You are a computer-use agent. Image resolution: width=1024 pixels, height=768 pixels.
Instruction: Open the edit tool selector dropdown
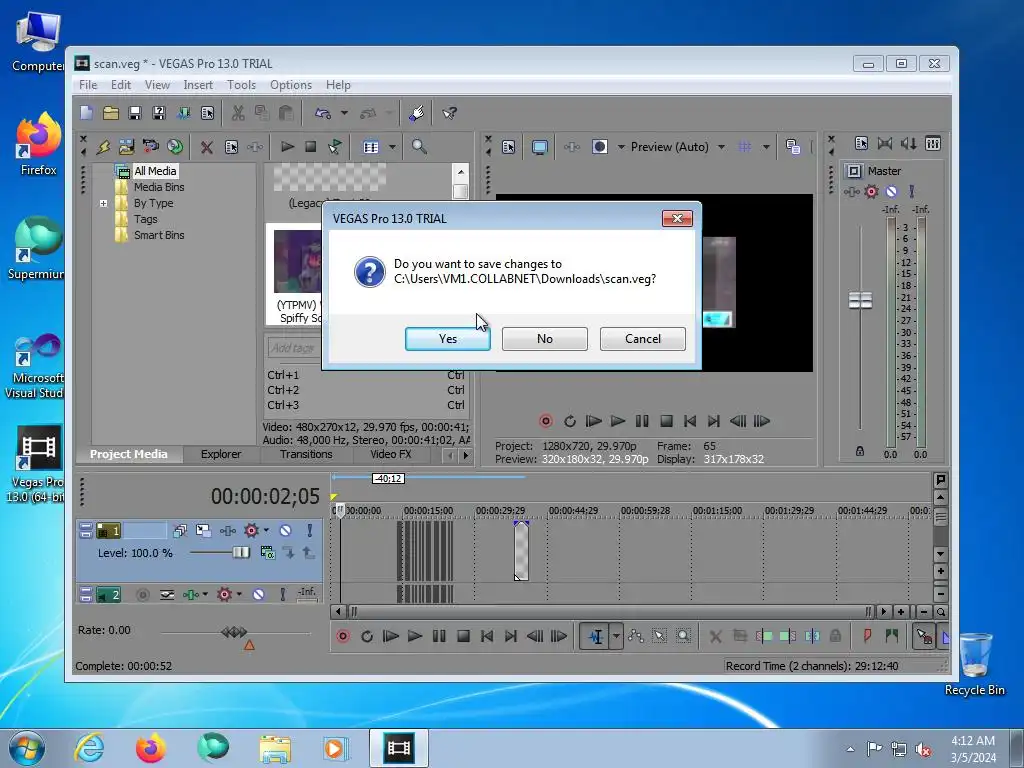point(616,636)
